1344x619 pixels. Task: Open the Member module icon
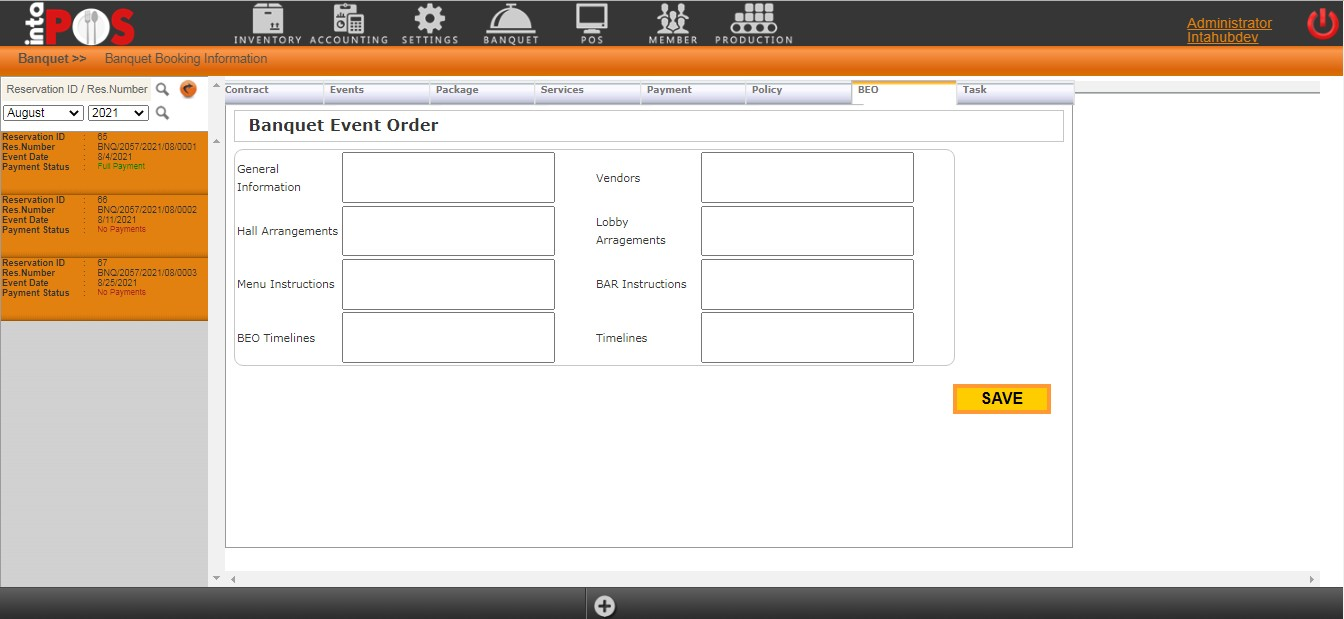pos(673,20)
